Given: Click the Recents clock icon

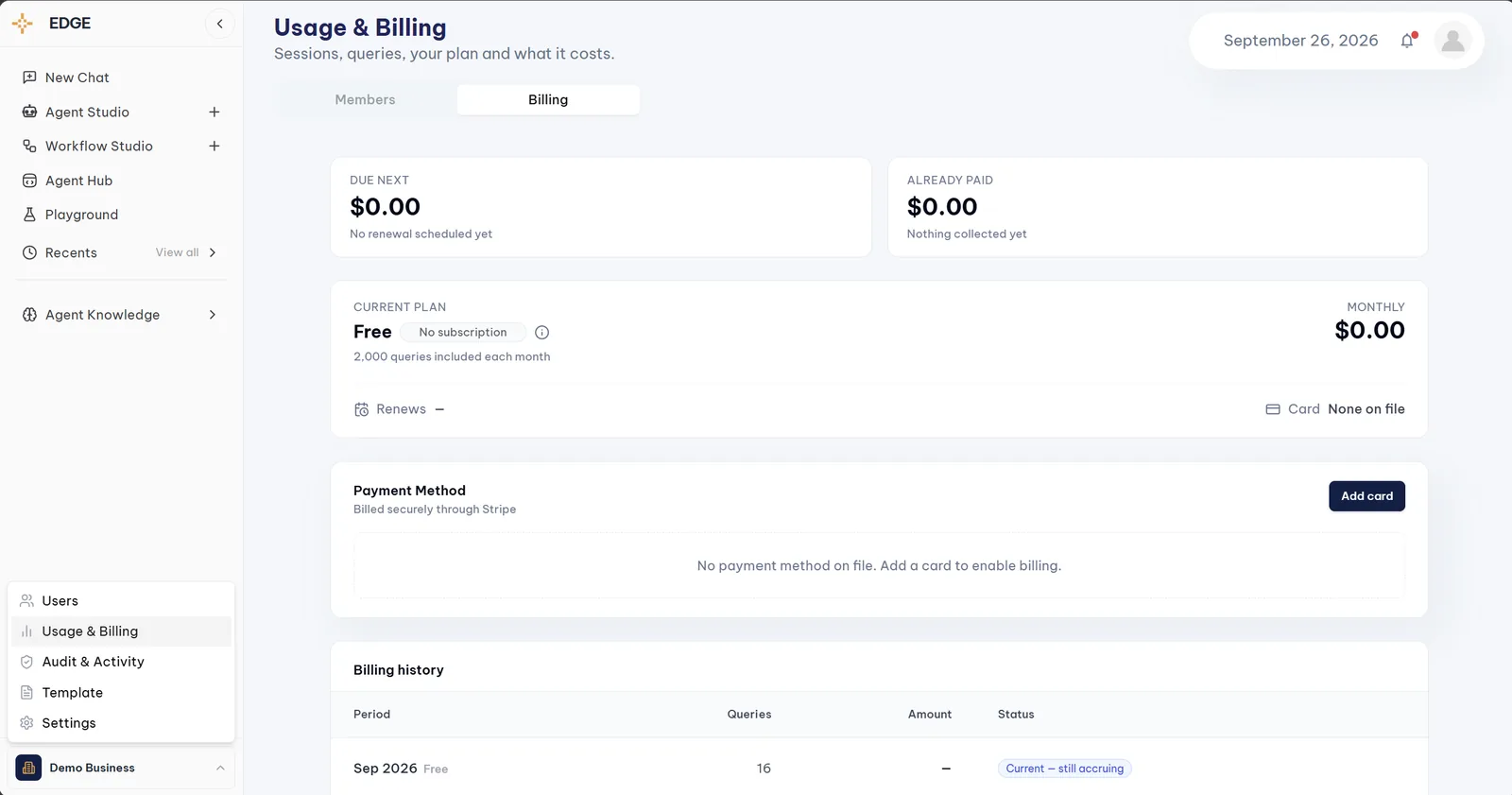Looking at the screenshot, I should point(29,252).
